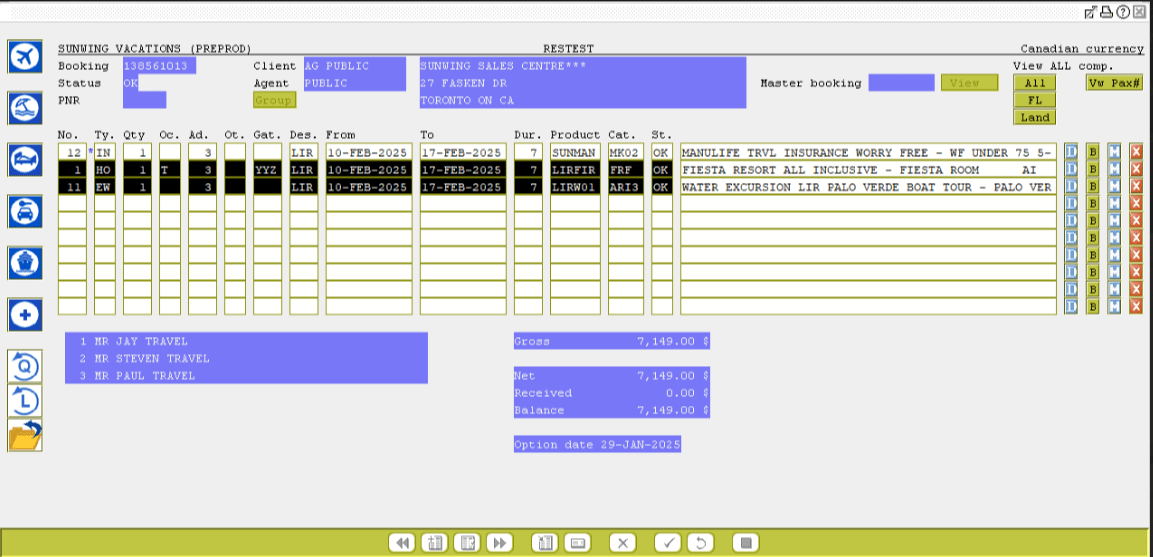The width and height of the screenshot is (1153, 557).
Task: Click the YYZ gateway cell
Action: point(268,169)
